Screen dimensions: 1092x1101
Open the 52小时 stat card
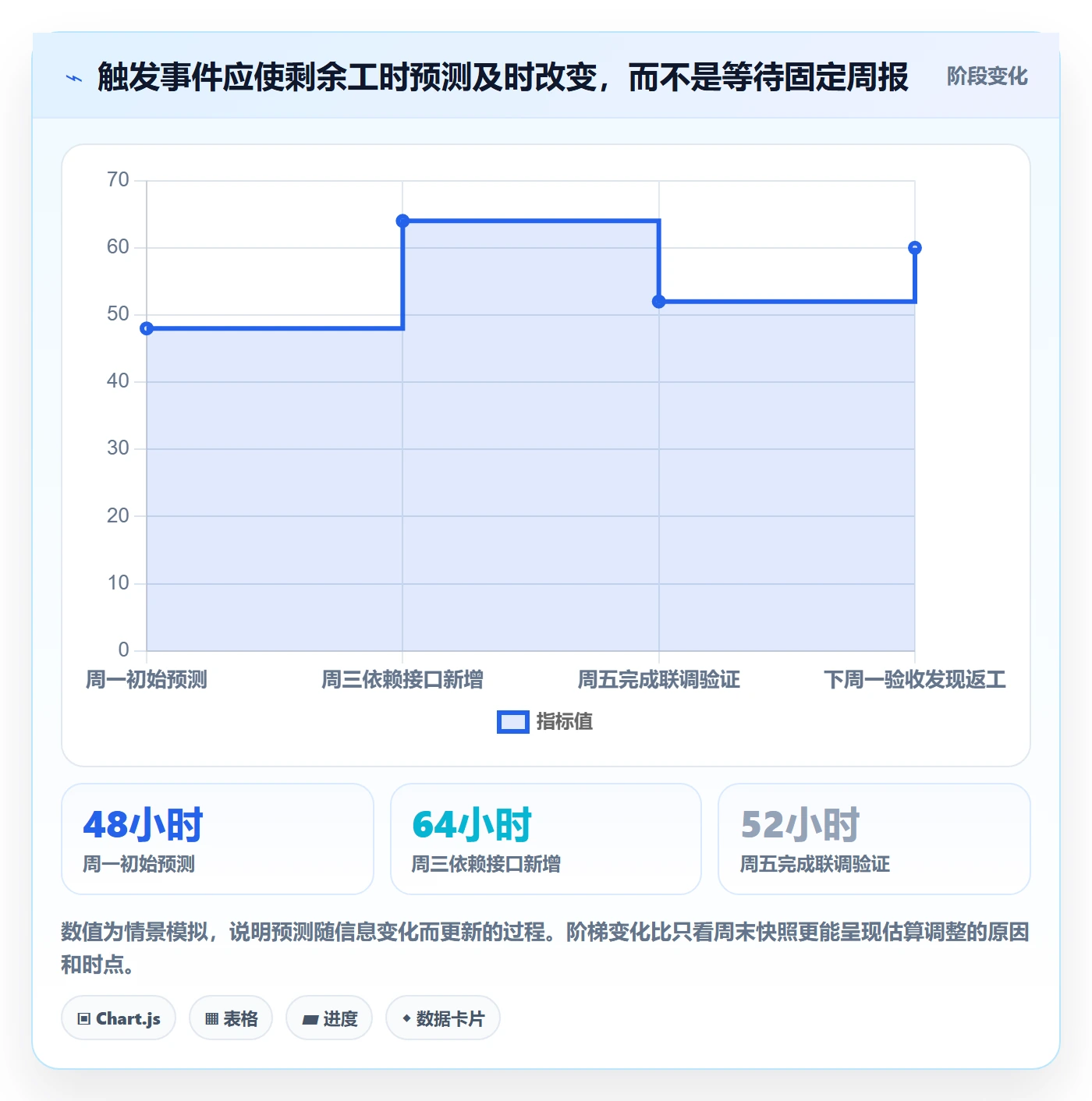tap(874, 839)
